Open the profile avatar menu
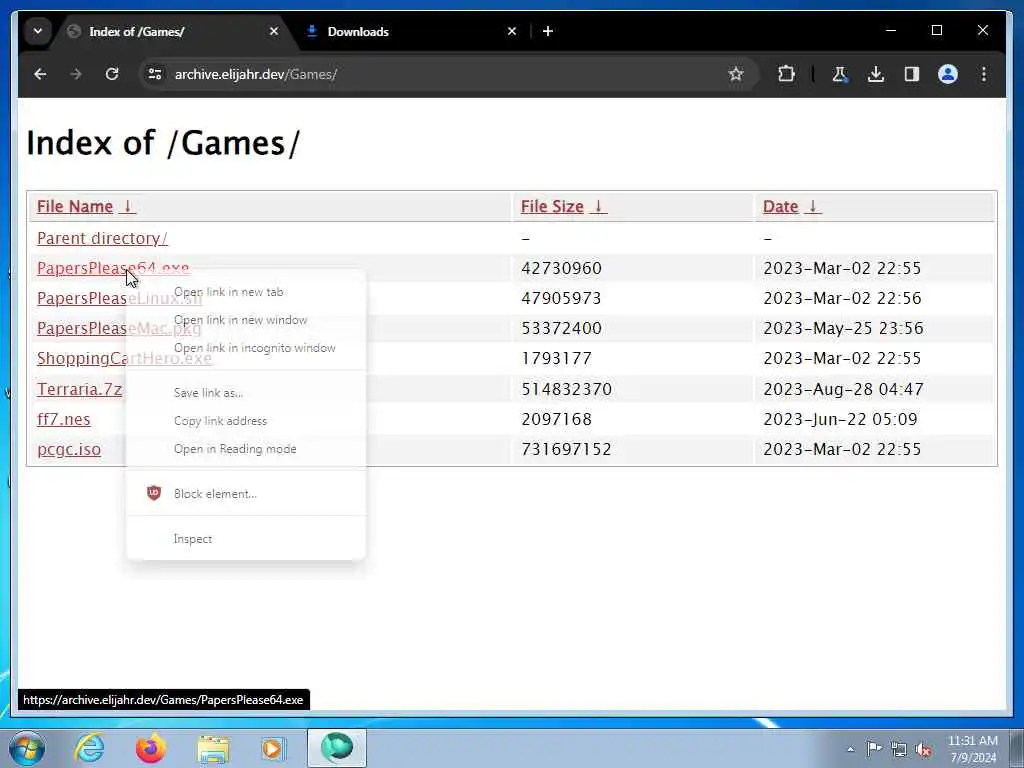 pyautogui.click(x=948, y=74)
